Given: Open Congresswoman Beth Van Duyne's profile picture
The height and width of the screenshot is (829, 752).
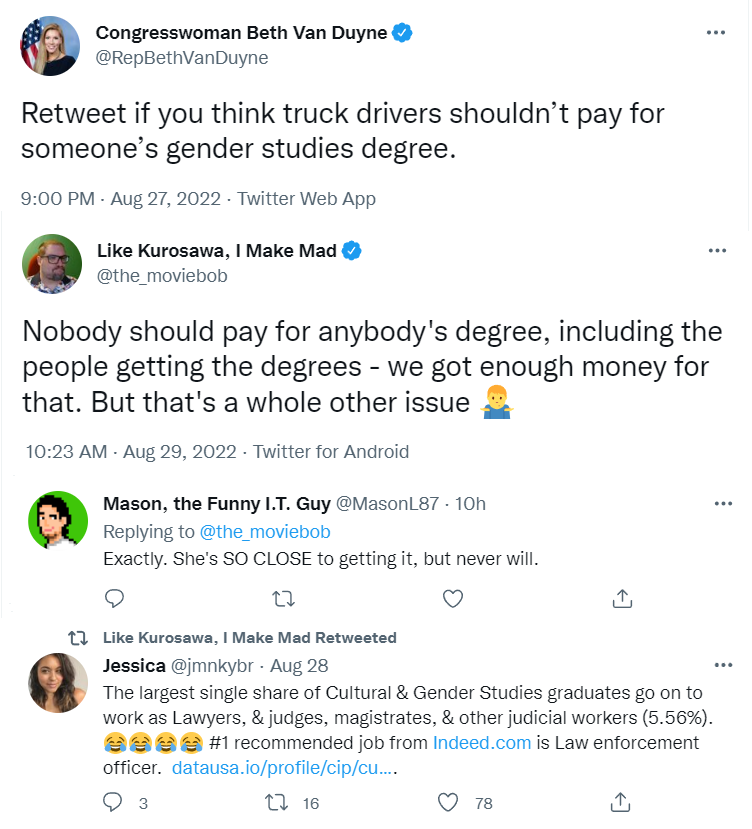Looking at the screenshot, I should 50,45.
